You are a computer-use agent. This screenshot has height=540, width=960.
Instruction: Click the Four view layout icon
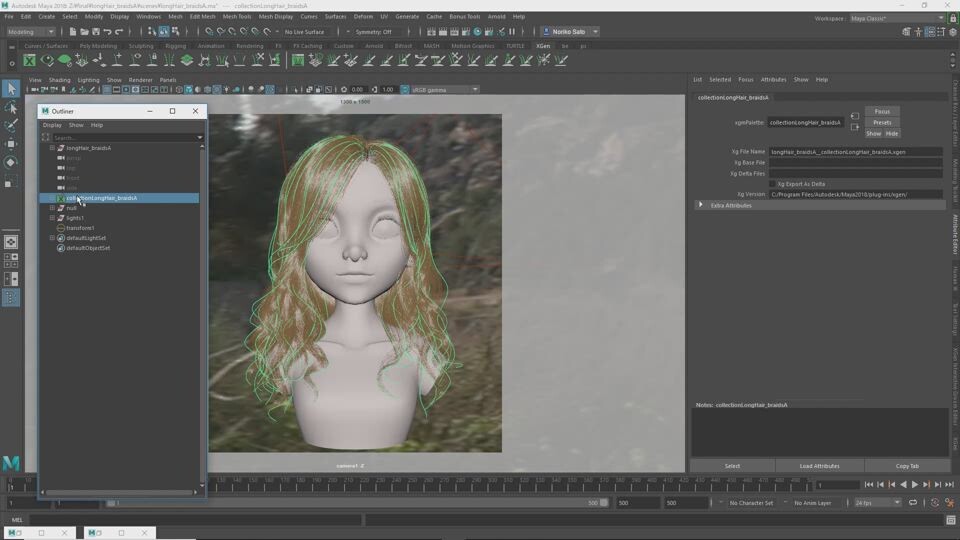11,261
